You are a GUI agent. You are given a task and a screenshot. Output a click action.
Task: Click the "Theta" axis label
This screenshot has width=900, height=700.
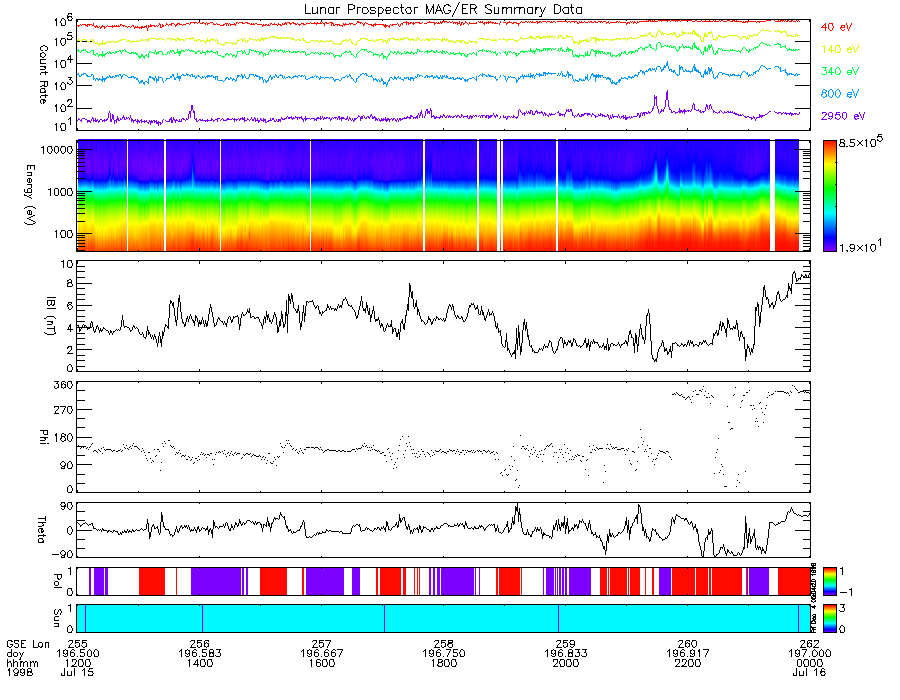[41, 529]
